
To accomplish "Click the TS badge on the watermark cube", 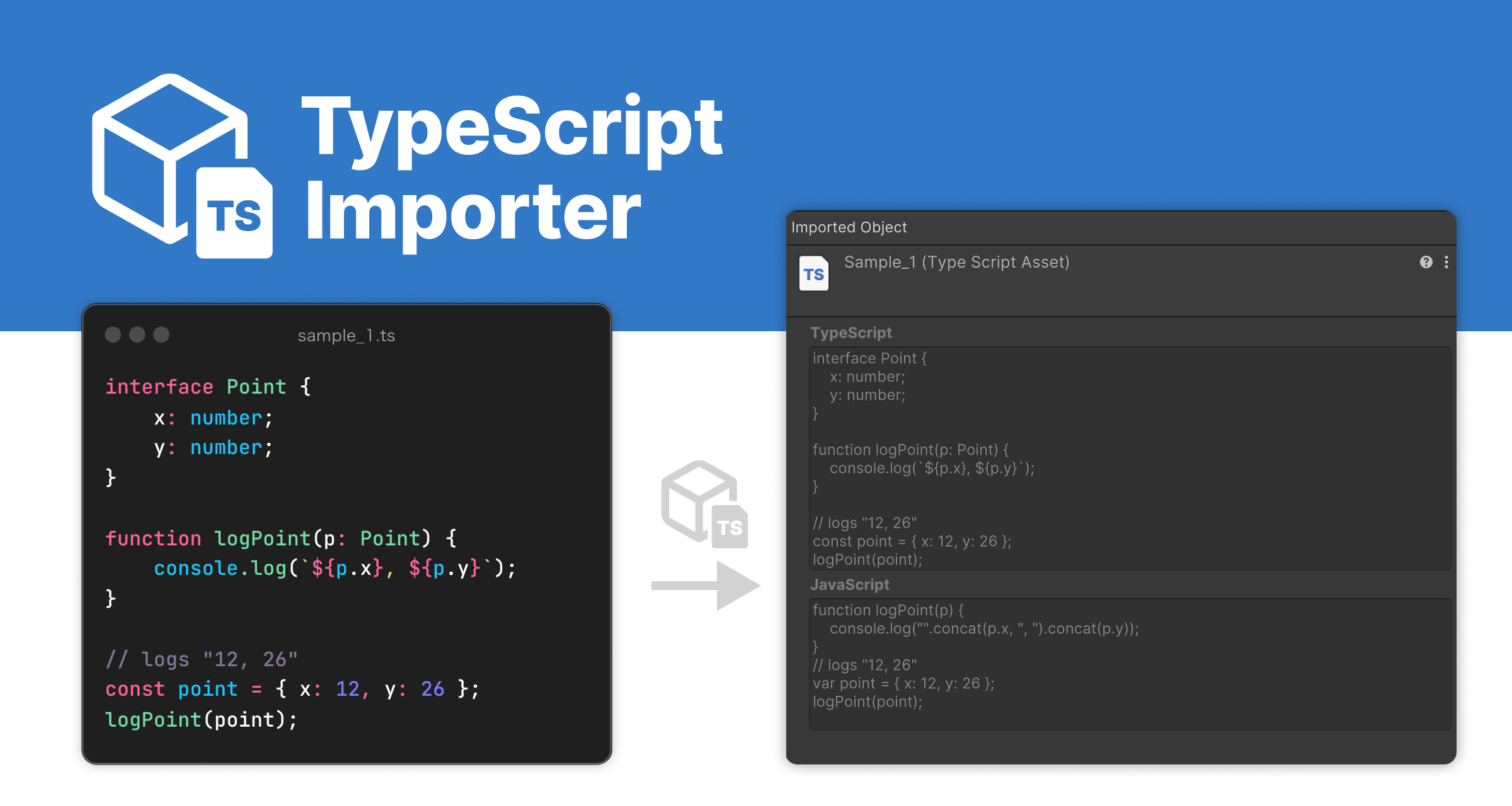I will point(730,527).
